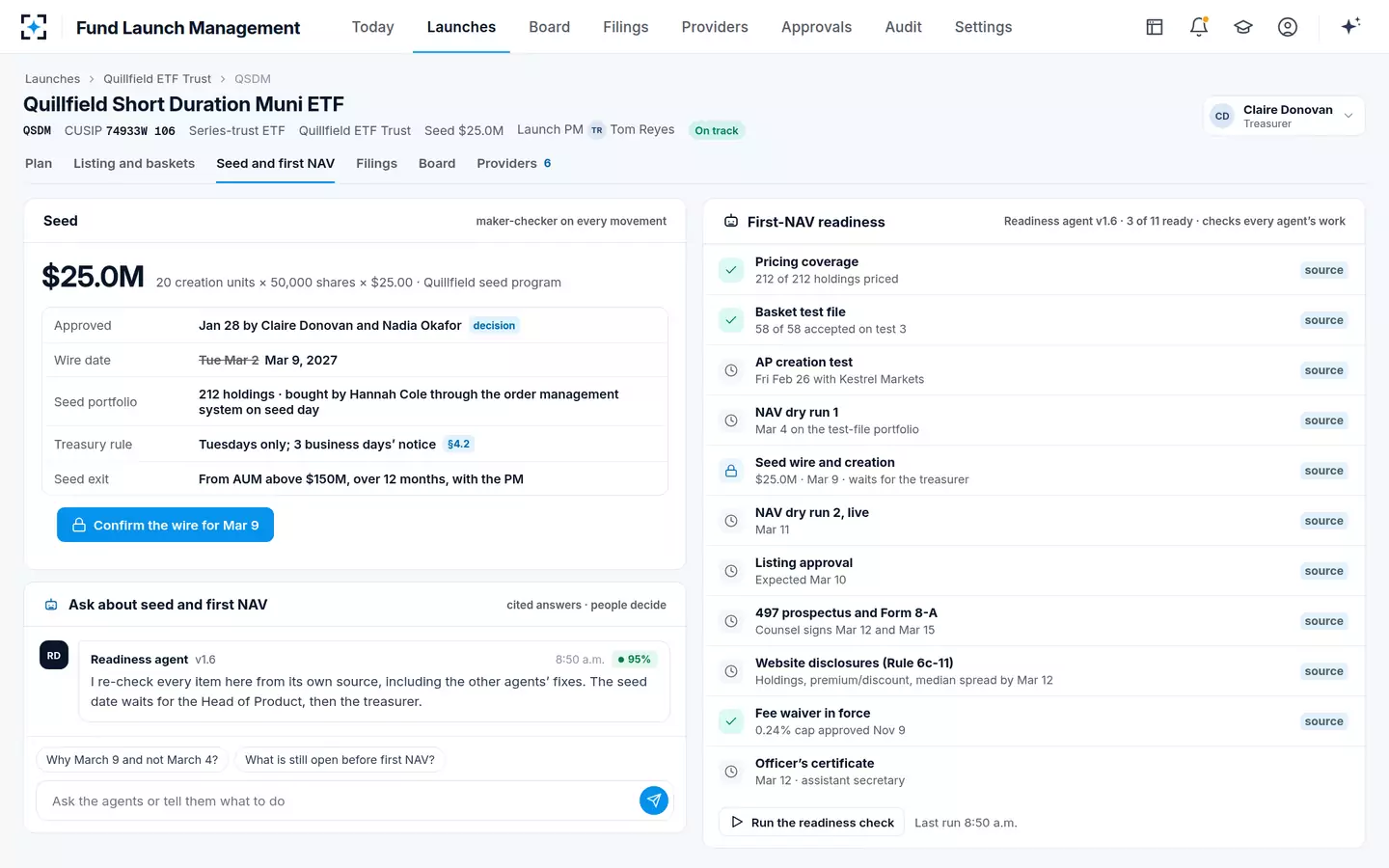Click the clock icon on AP creation test
The width and height of the screenshot is (1389, 868).
click(731, 370)
